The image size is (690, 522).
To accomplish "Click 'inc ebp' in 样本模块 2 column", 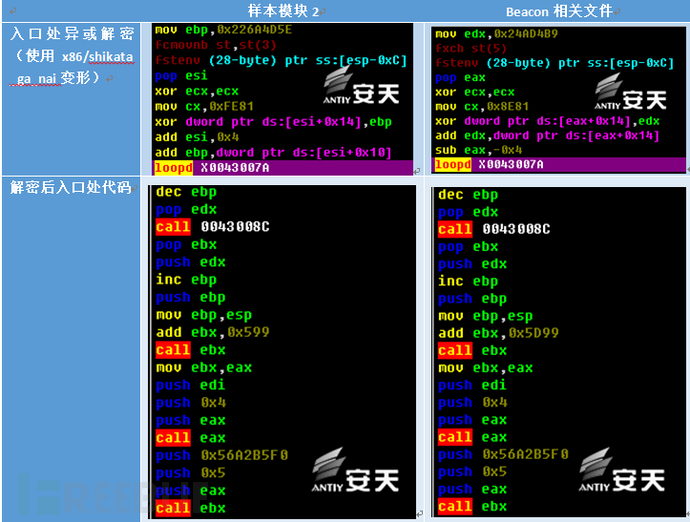I will [186, 280].
